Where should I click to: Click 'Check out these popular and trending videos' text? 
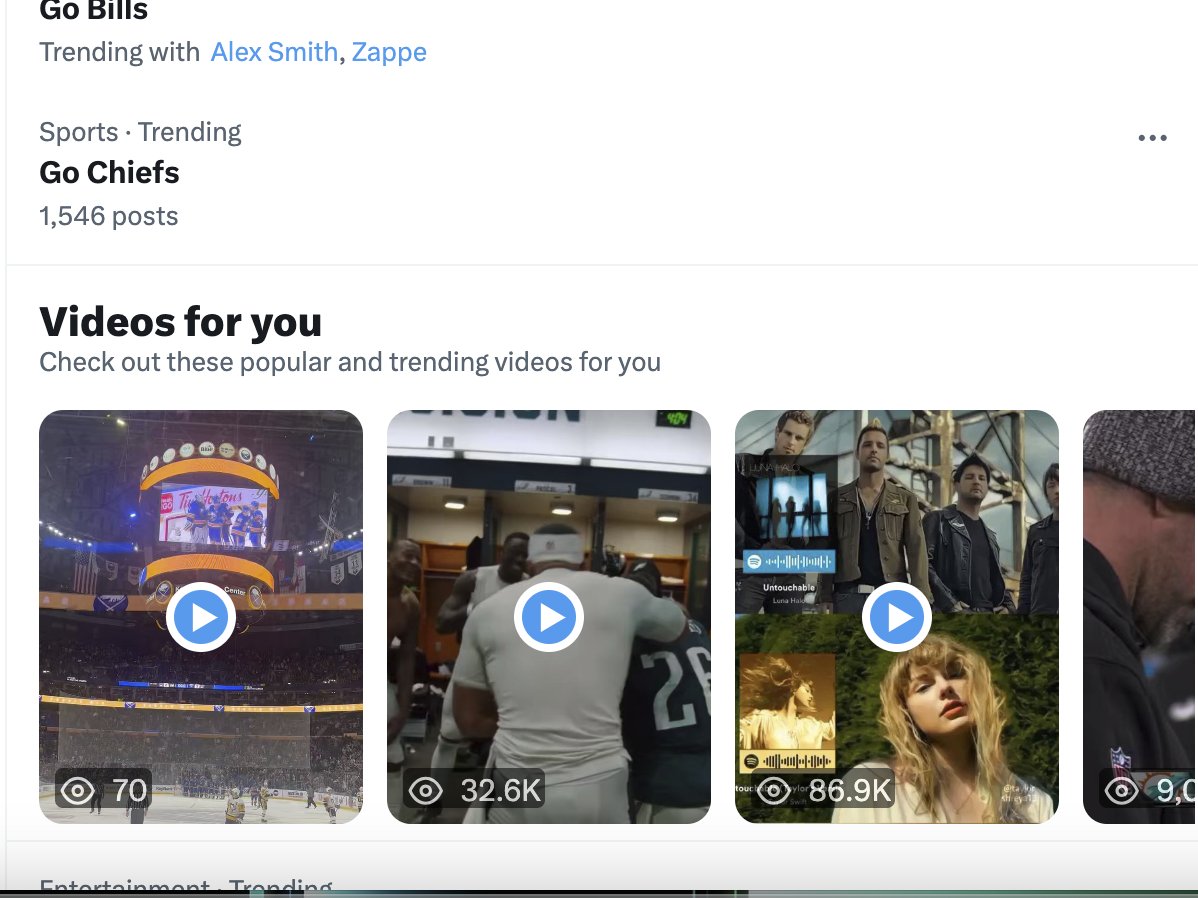point(350,362)
